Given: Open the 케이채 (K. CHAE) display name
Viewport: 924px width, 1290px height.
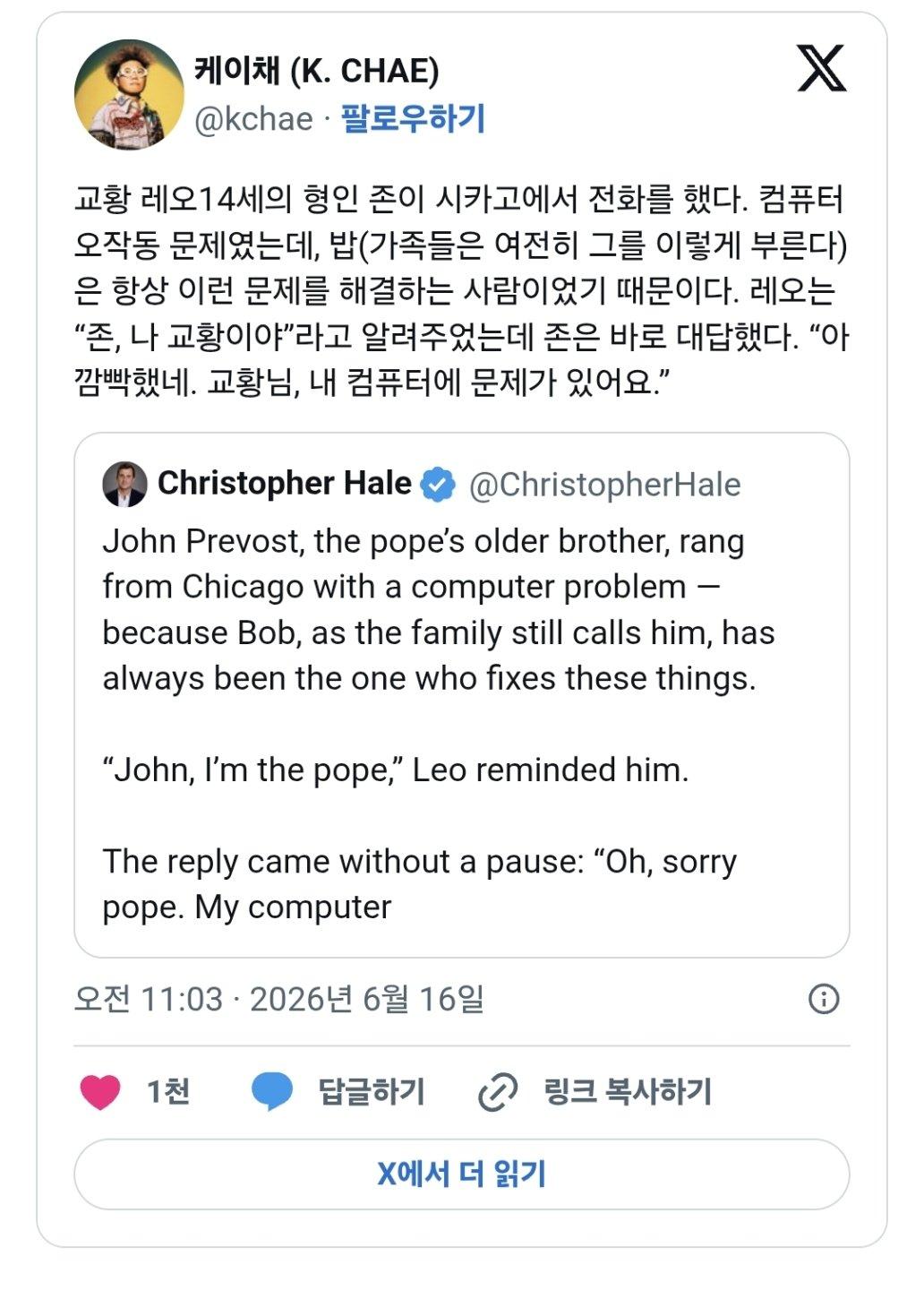Looking at the screenshot, I should (316, 70).
